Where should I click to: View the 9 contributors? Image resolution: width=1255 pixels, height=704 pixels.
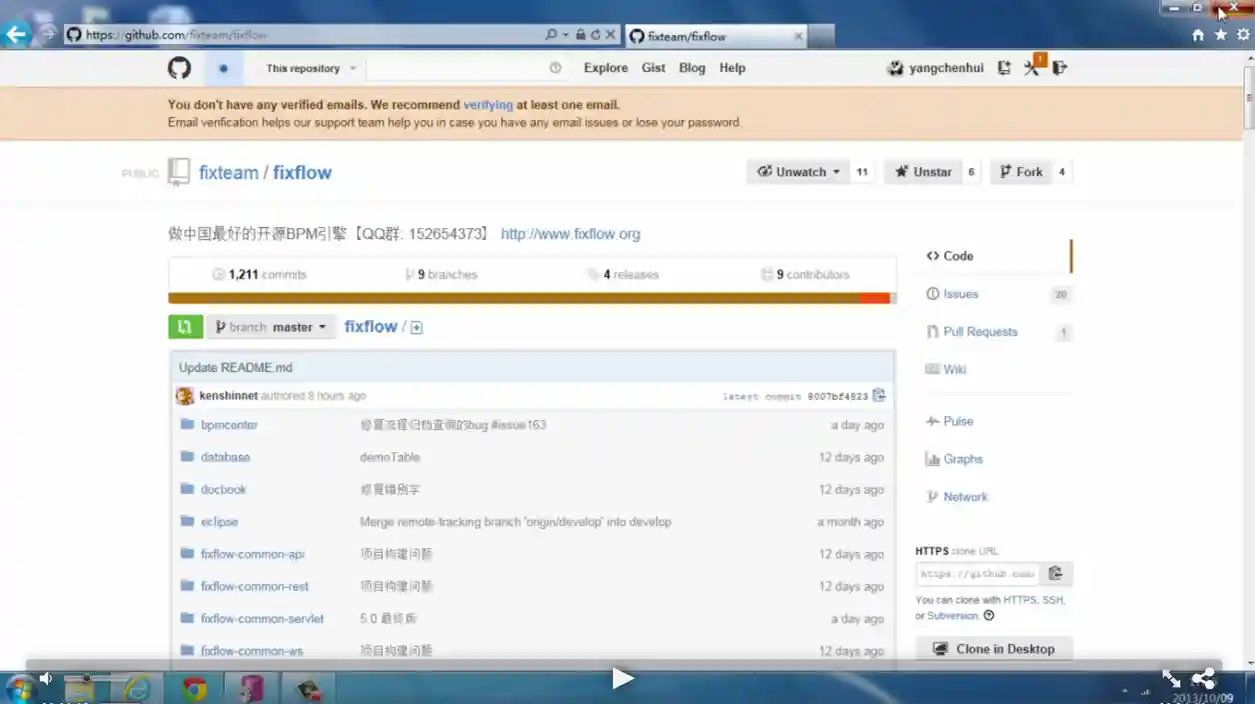click(805, 274)
